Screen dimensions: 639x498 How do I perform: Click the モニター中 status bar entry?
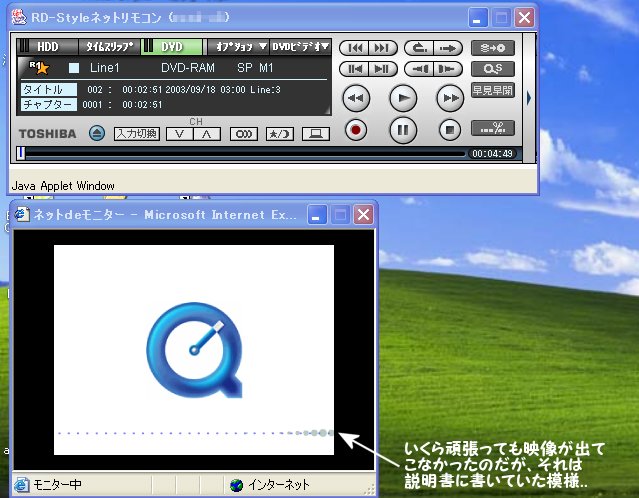[57, 485]
